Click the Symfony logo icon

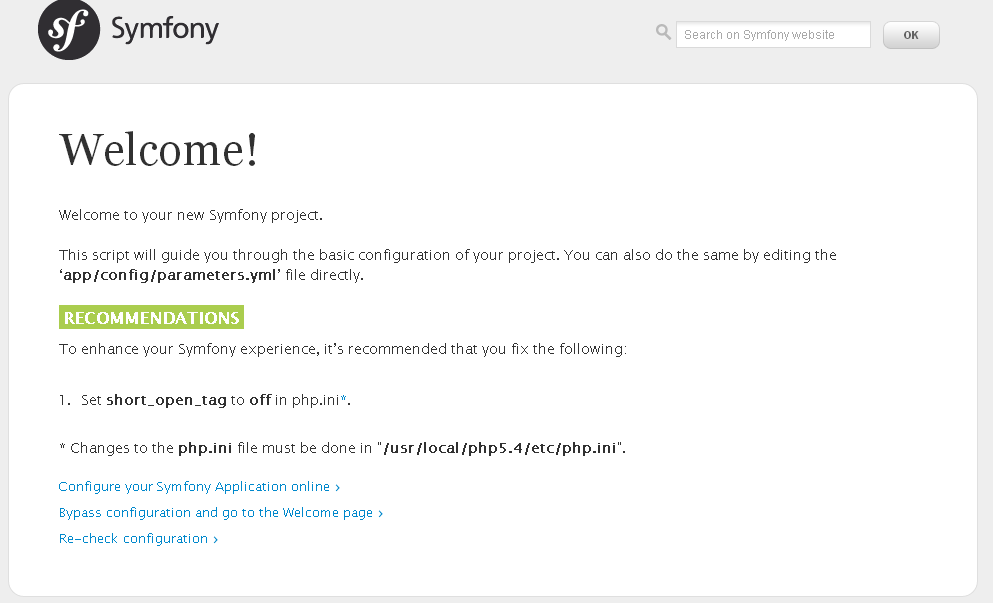(68, 30)
